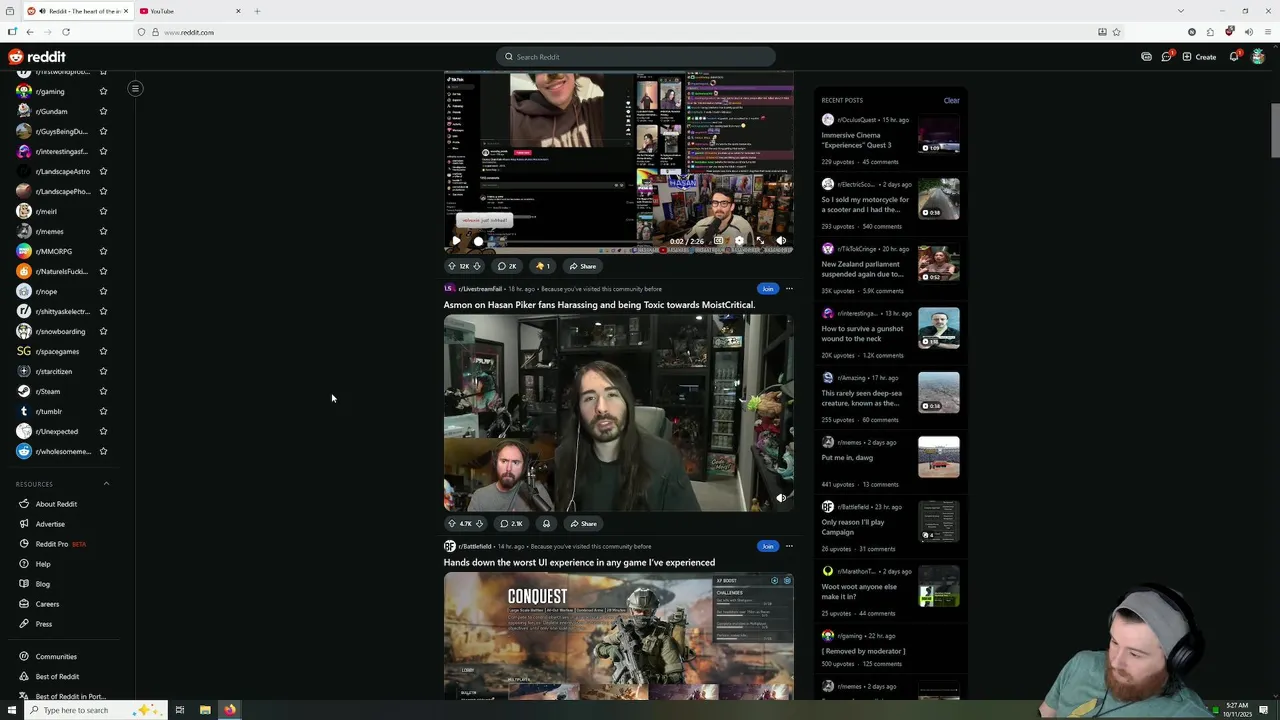
Task: Share the Asmon on Hasan Piker post
Action: [x=583, y=523]
